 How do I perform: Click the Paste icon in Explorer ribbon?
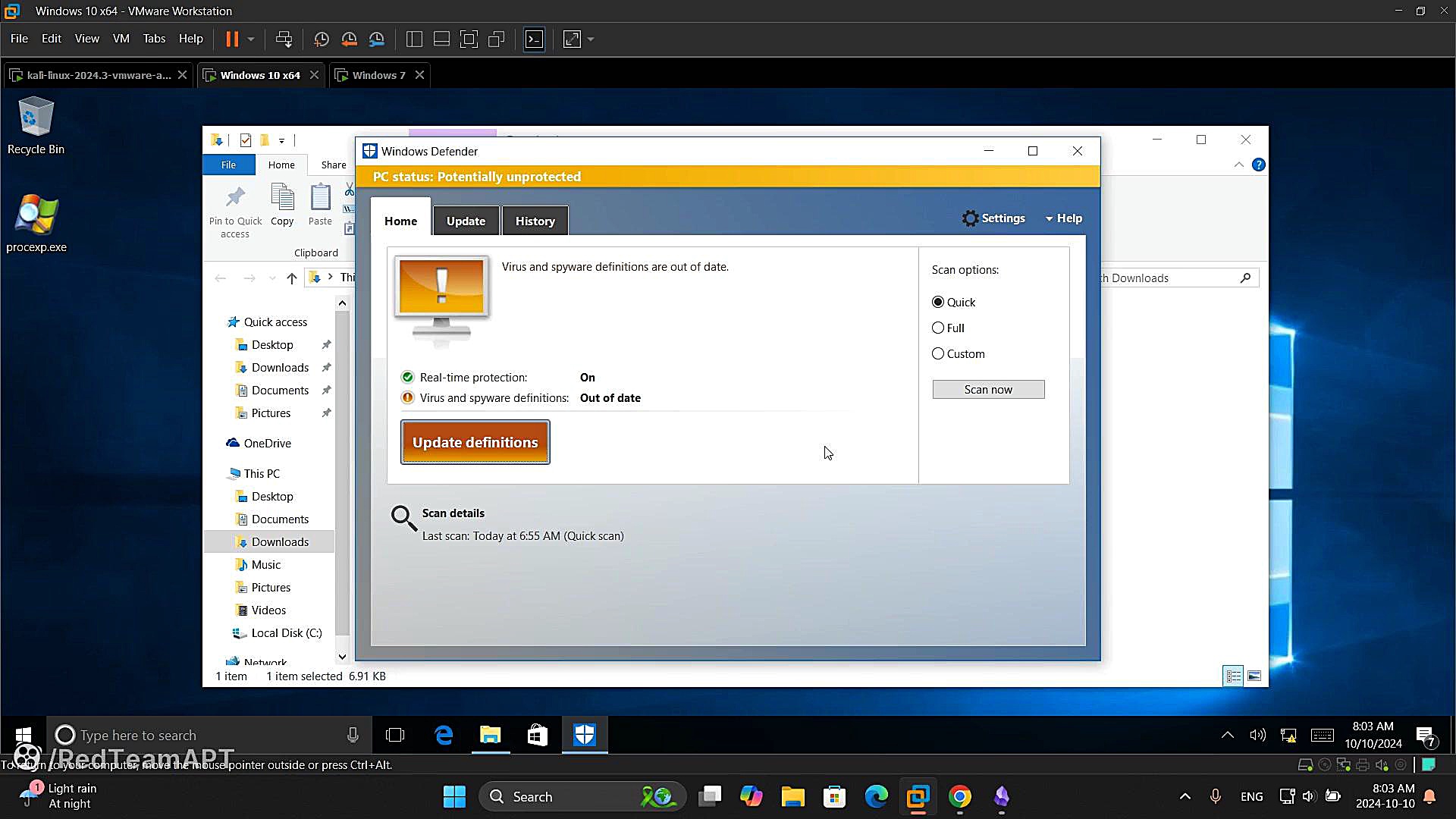[320, 205]
